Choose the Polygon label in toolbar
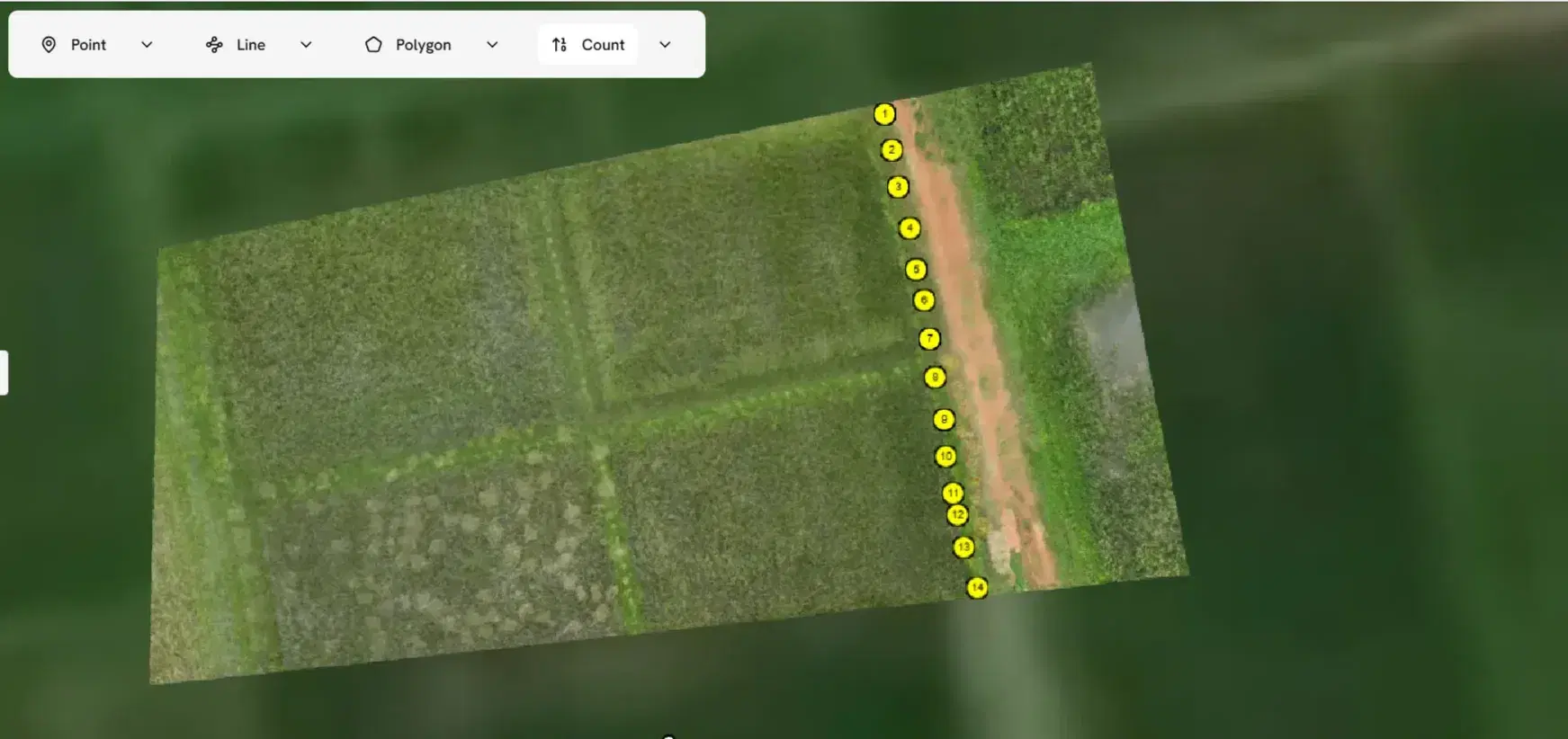Screen dimensions: 1568x739 coord(424,44)
